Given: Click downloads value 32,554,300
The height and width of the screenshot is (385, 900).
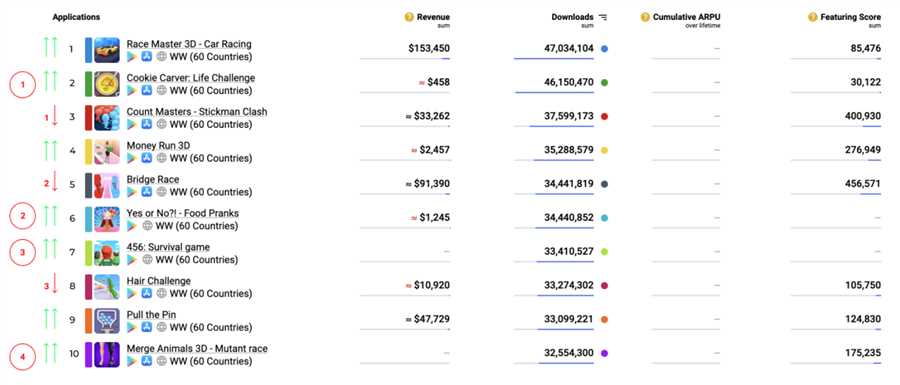Looking at the screenshot, I should [569, 353].
